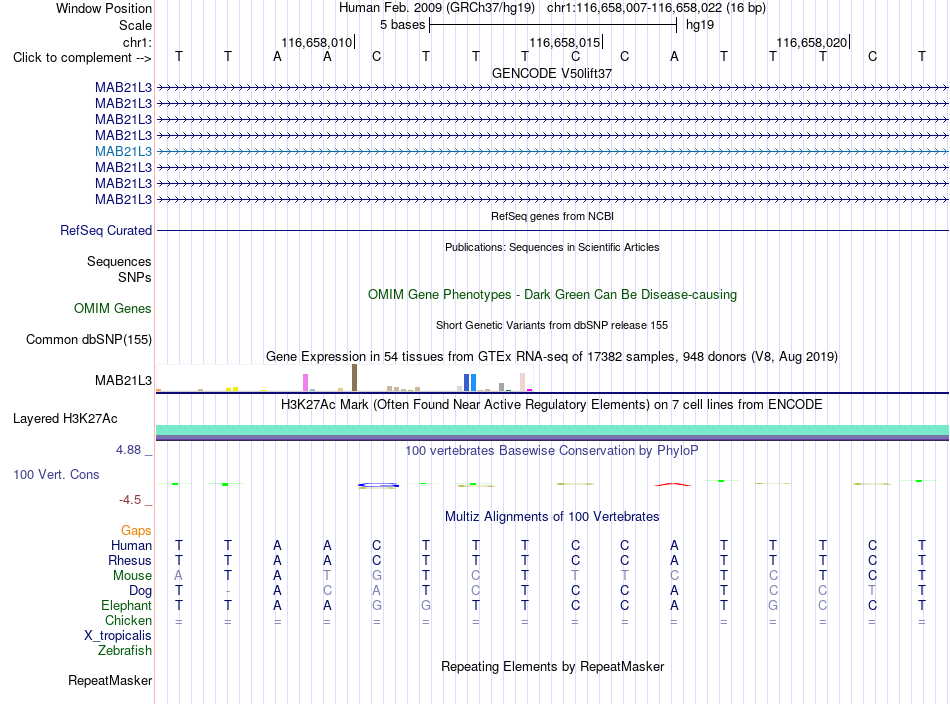Click the light-blue MAB21L3 transcript arrow line
This screenshot has height=704, width=950.
pos(552,151)
